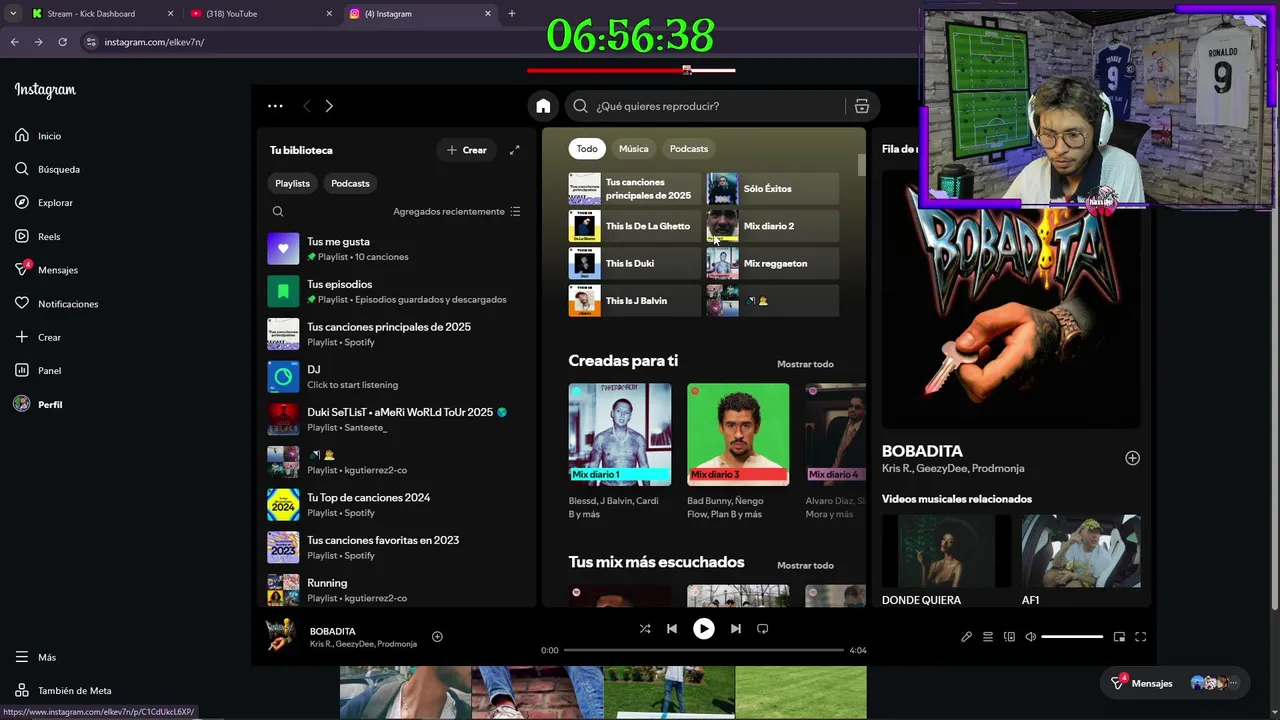Open Tu Top de canciones 2024
1280x720 pixels.
point(394,505)
